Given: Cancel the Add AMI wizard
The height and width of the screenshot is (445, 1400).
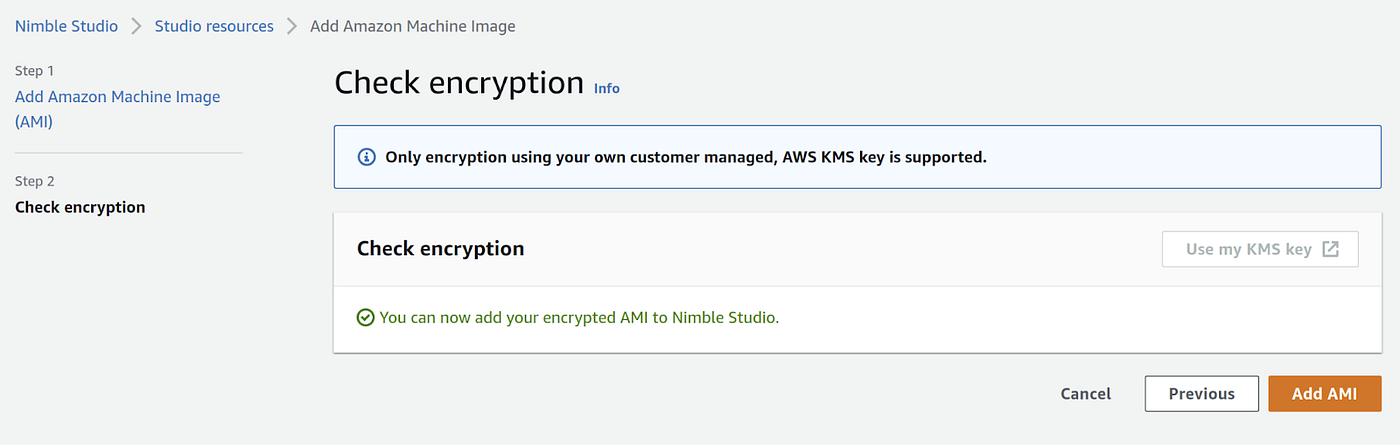Looking at the screenshot, I should (x=1086, y=394).
